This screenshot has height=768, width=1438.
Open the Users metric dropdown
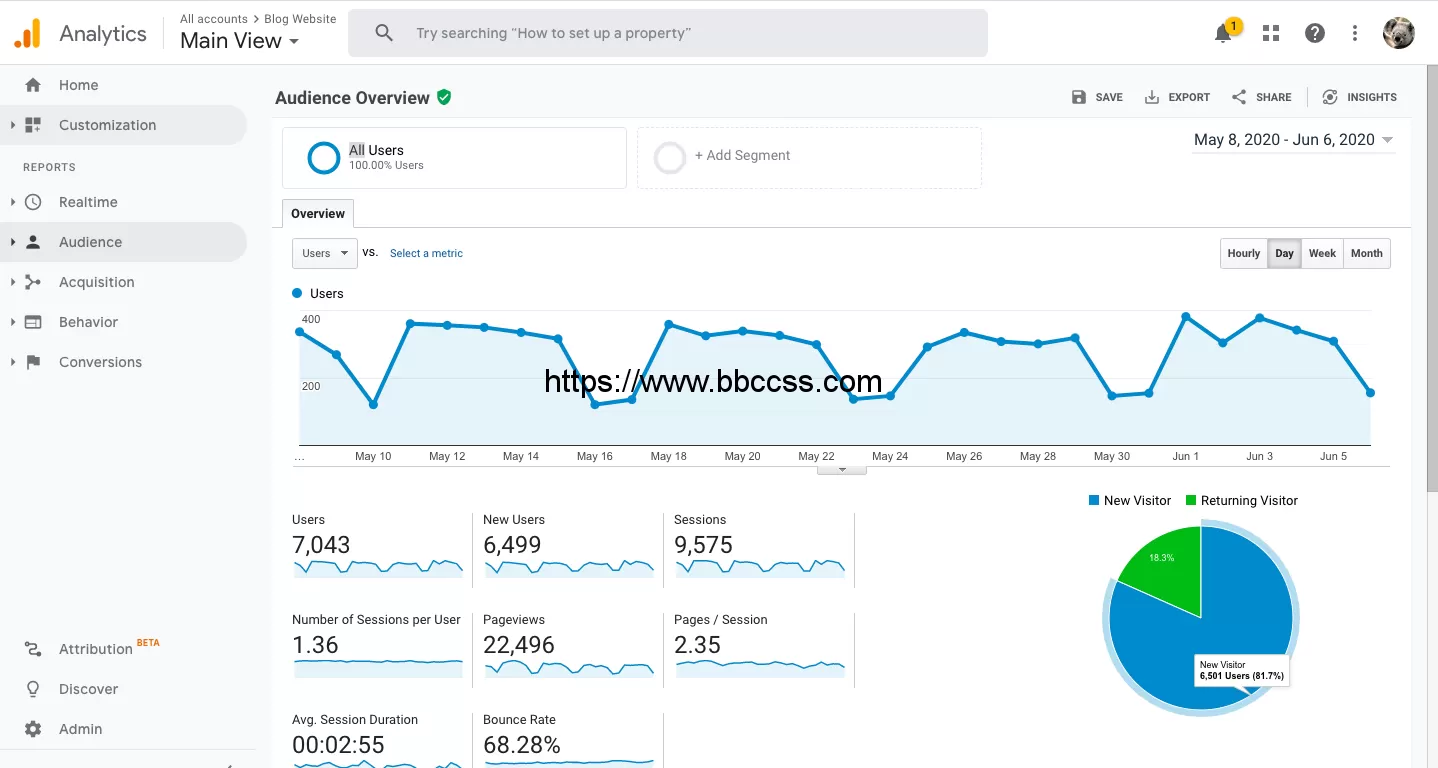point(325,253)
